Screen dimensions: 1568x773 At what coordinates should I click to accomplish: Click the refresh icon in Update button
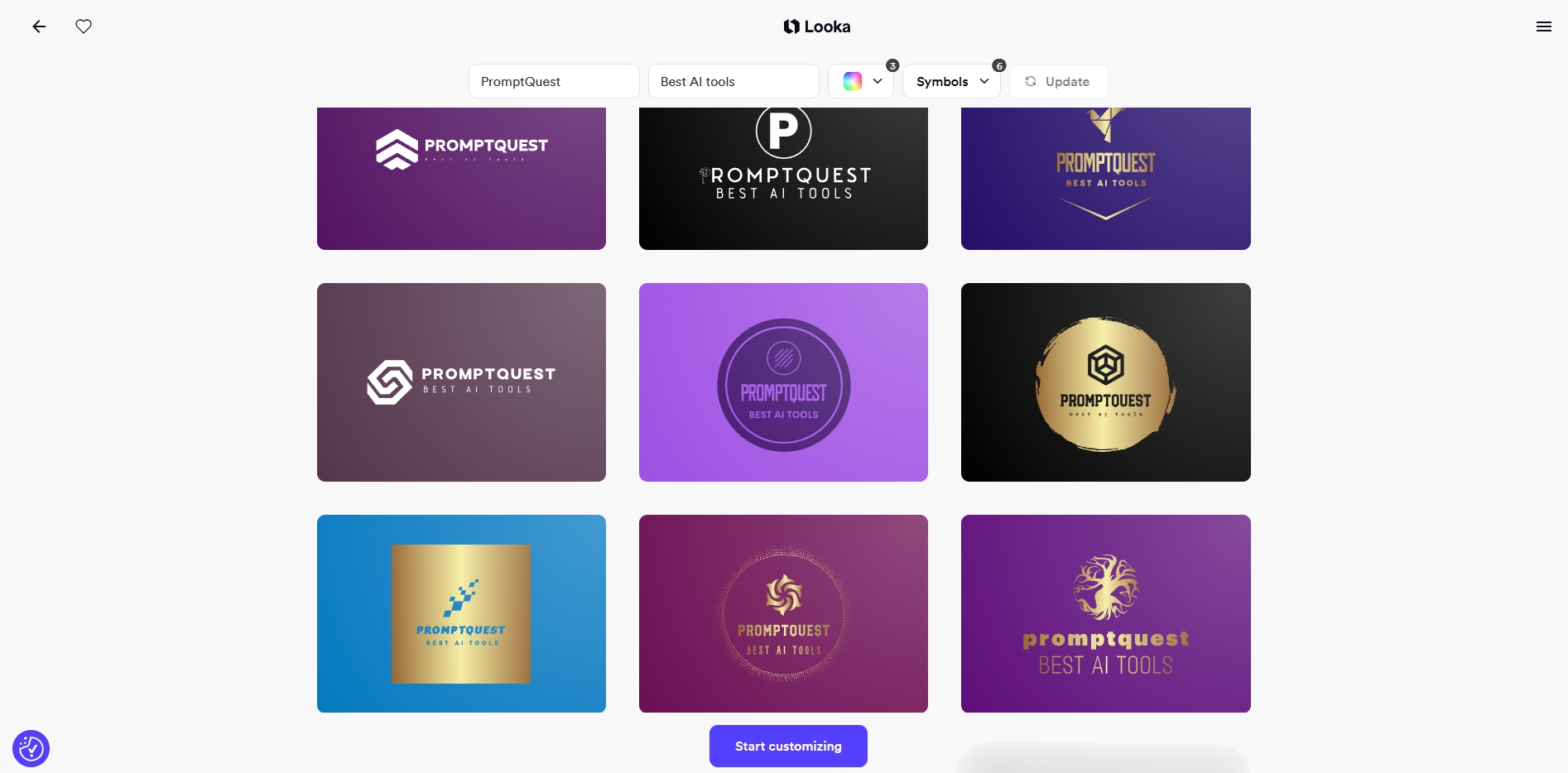[x=1031, y=81]
